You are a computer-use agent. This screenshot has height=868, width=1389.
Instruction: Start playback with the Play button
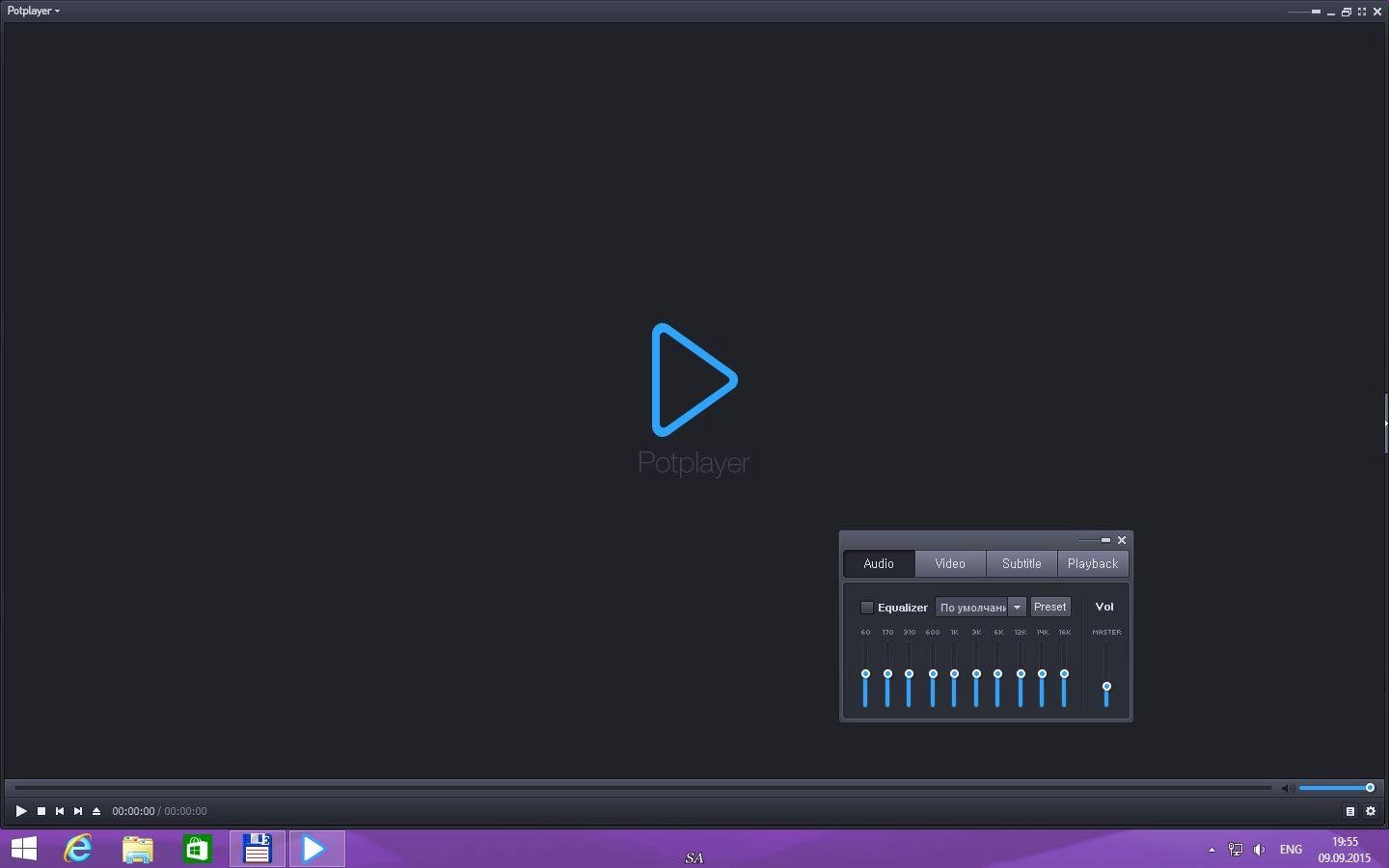click(x=21, y=811)
